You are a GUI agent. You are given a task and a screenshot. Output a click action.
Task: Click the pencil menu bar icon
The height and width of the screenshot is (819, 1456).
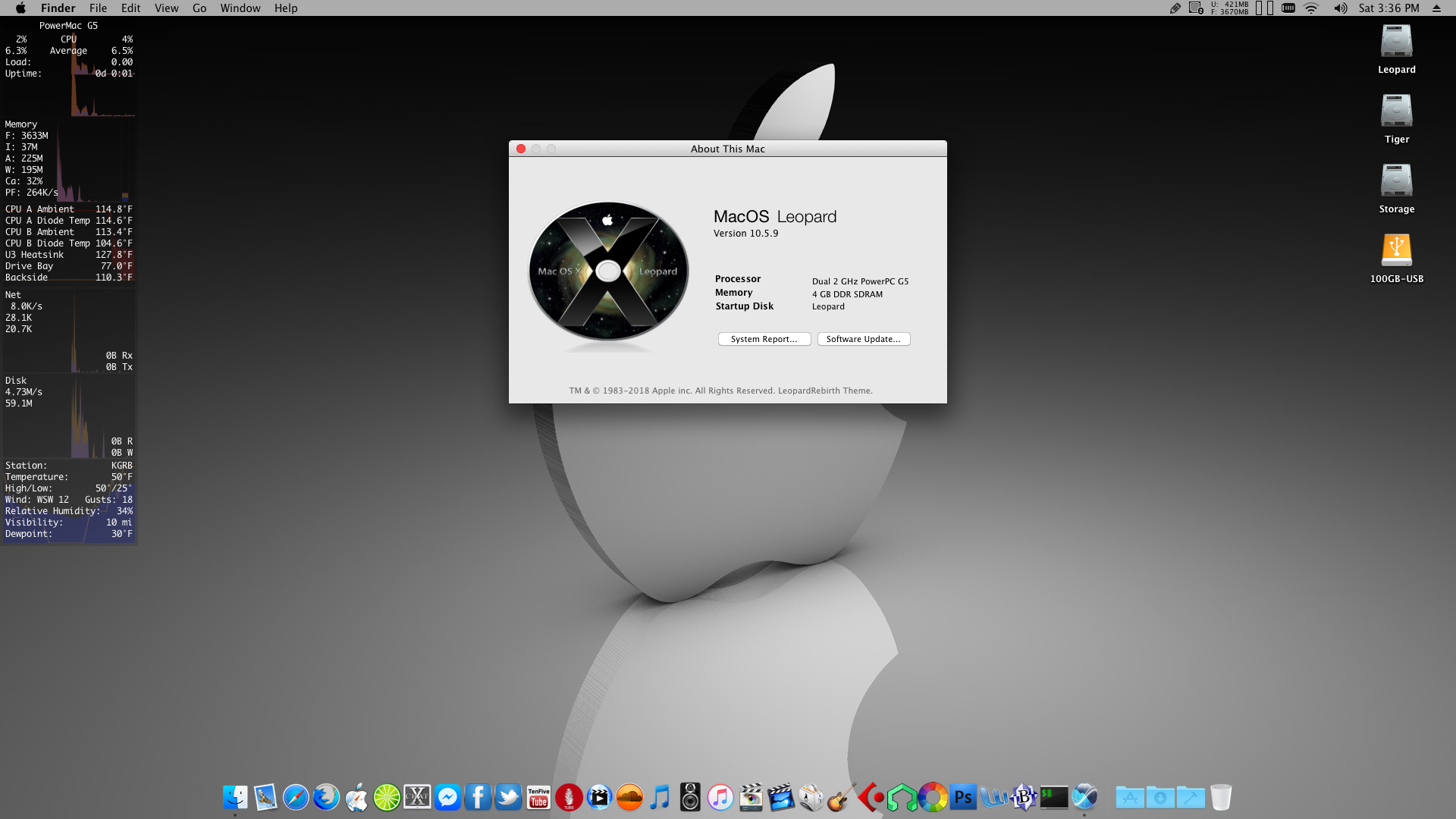click(1175, 8)
